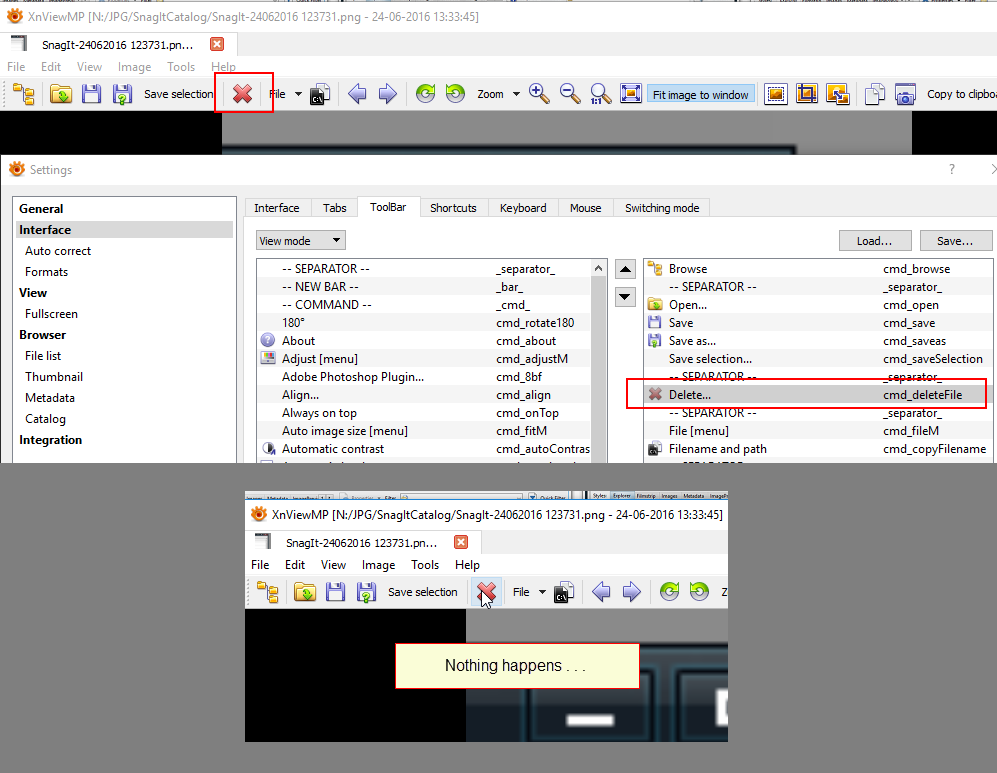Click the Save... button in Settings

954,240
